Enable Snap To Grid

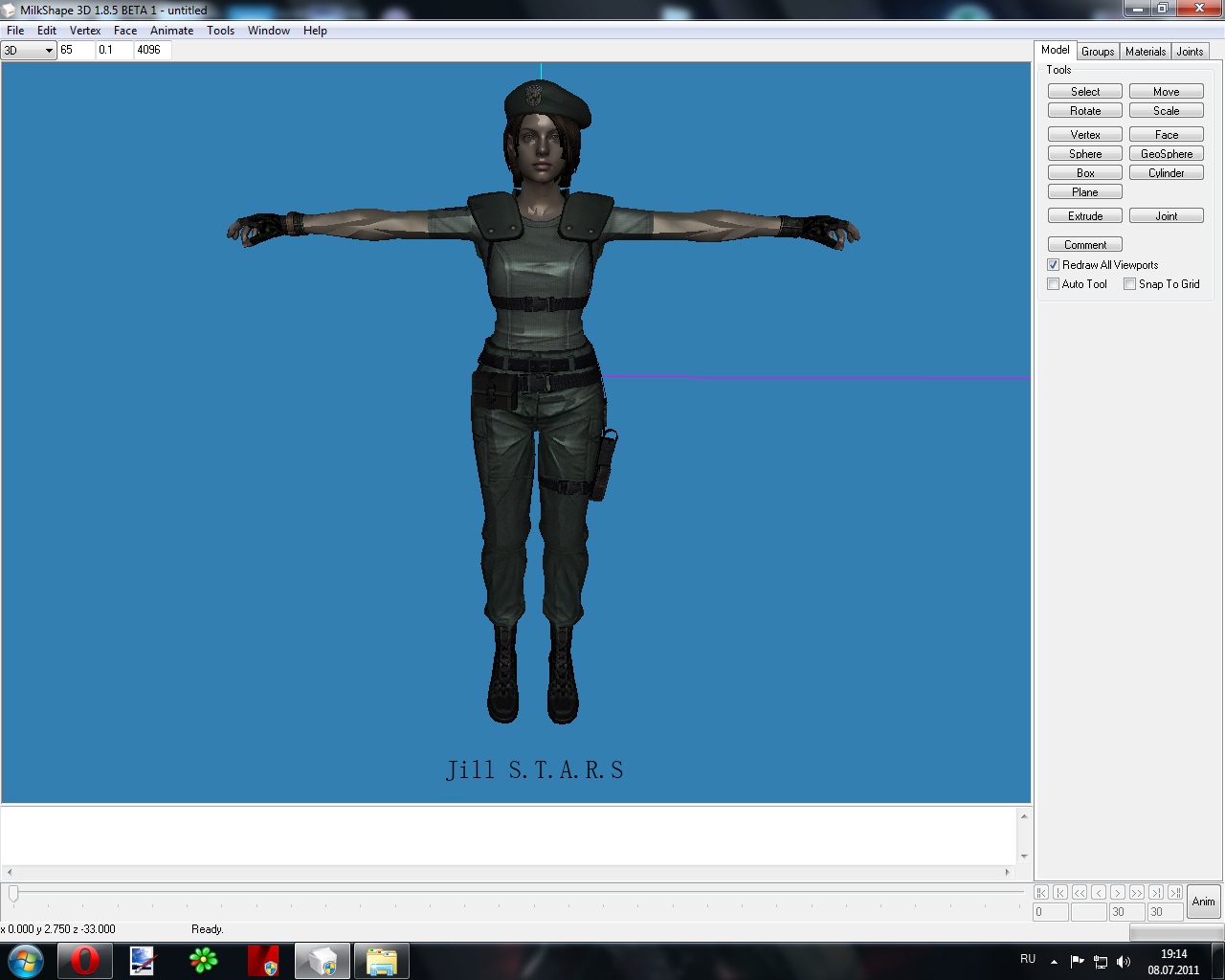tap(1130, 284)
